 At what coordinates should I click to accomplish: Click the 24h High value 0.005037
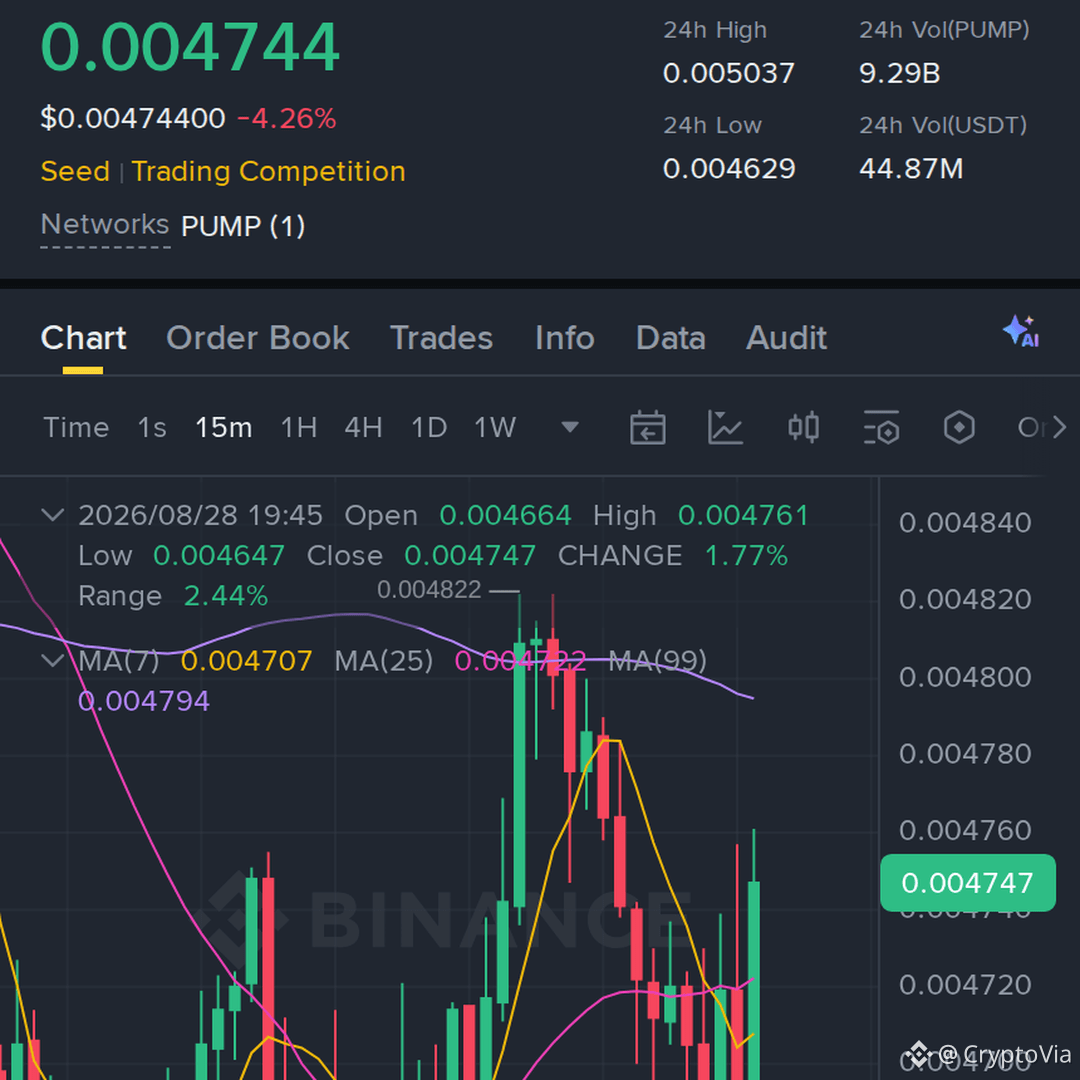click(729, 73)
